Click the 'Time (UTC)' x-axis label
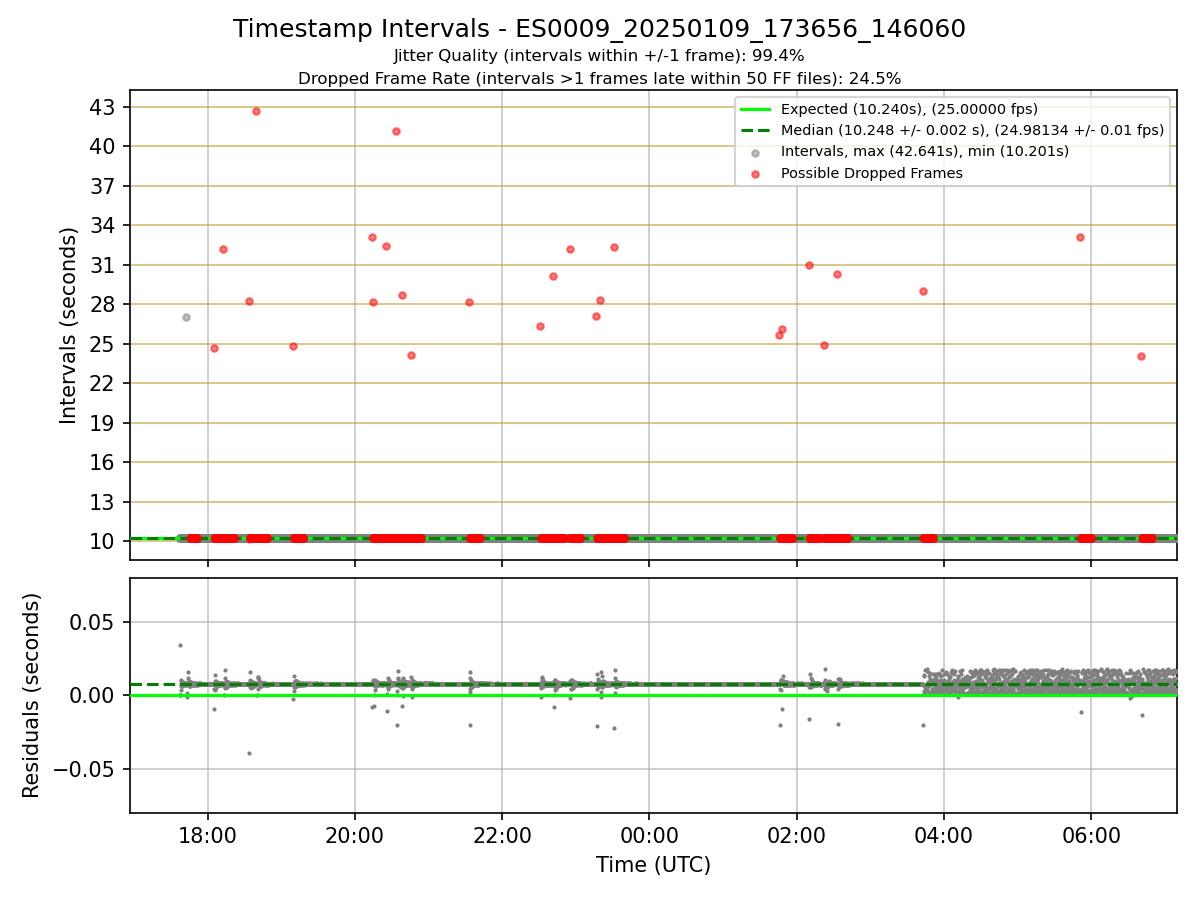The height and width of the screenshot is (900, 1200). point(653,865)
